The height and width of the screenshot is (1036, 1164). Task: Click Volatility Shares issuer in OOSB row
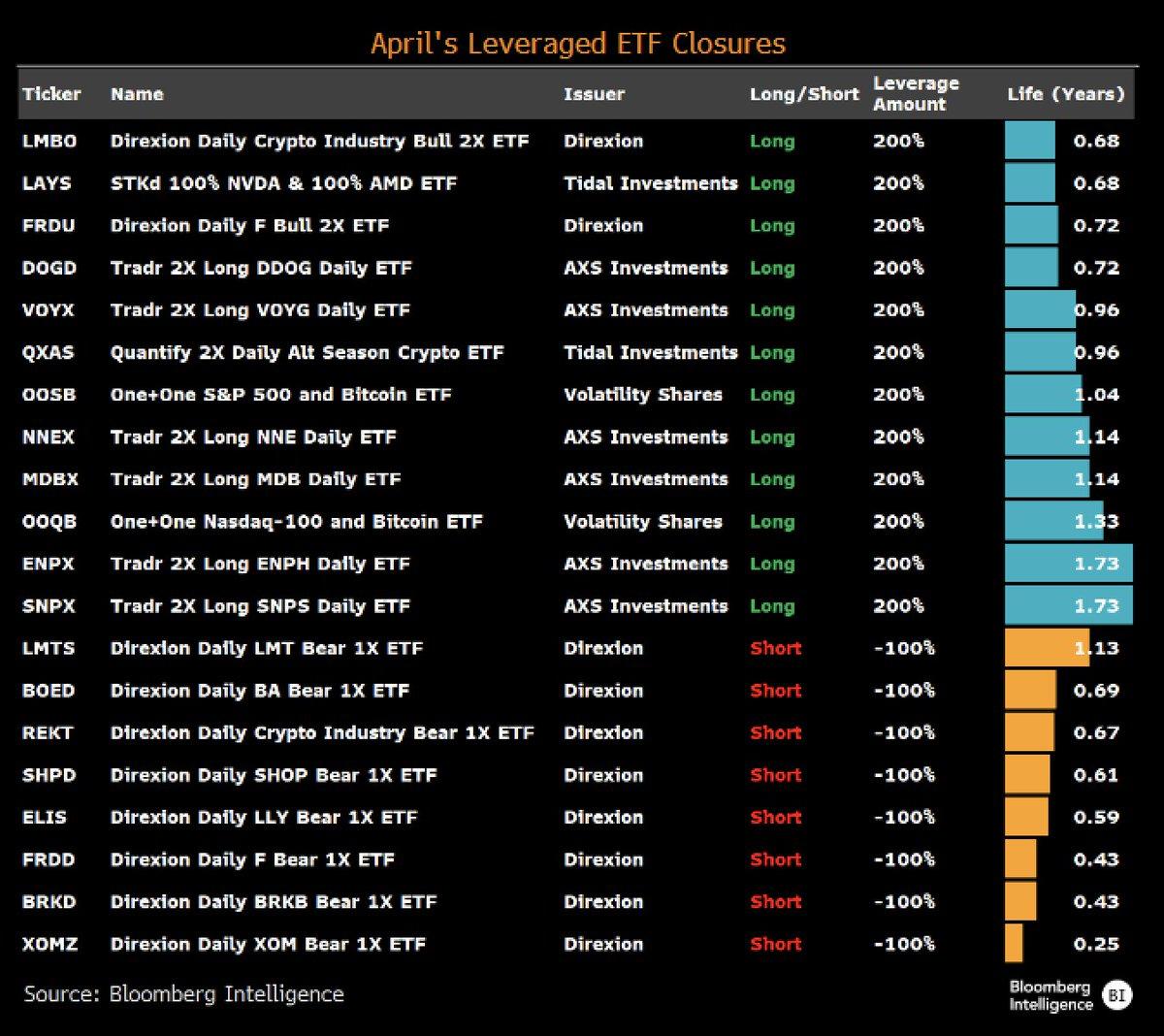(643, 395)
